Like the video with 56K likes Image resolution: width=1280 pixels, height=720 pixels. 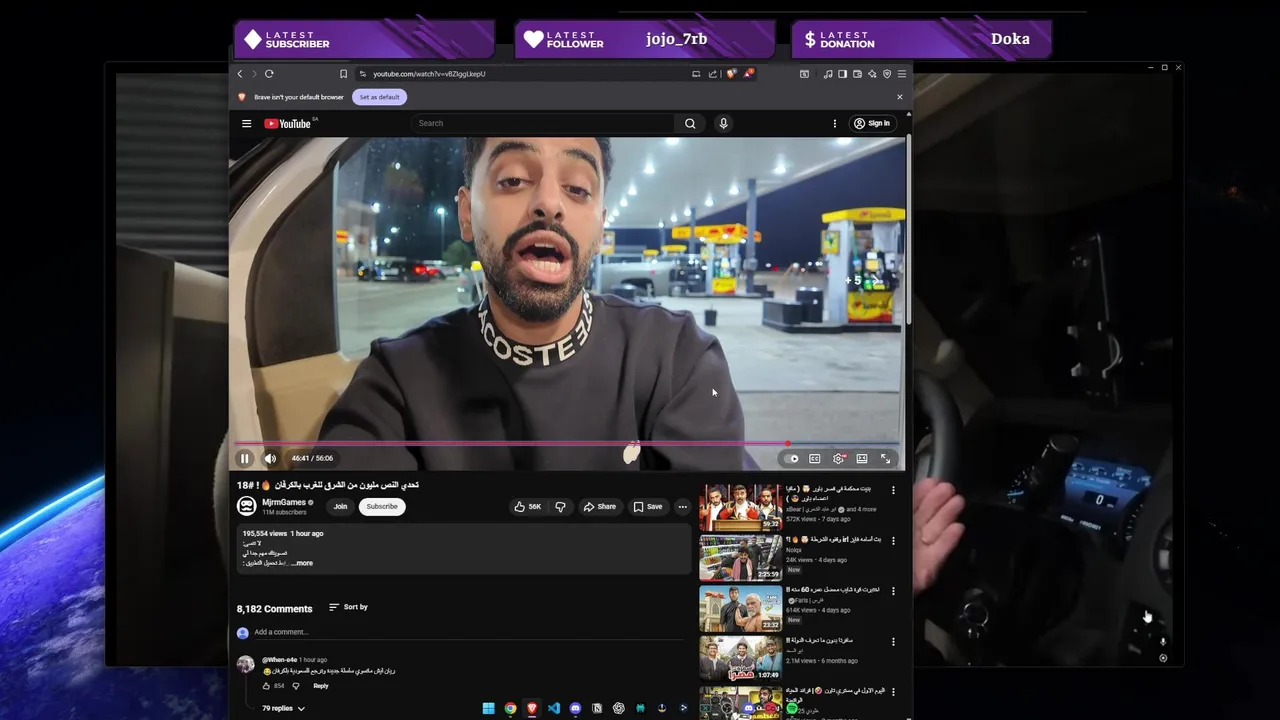click(x=528, y=507)
